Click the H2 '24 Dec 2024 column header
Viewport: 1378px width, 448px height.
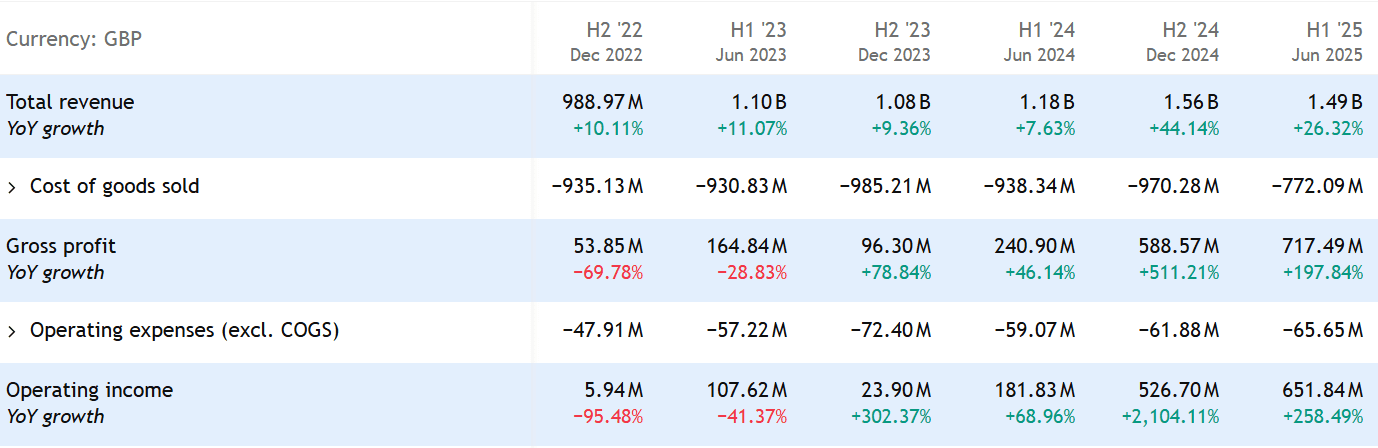[1183, 42]
